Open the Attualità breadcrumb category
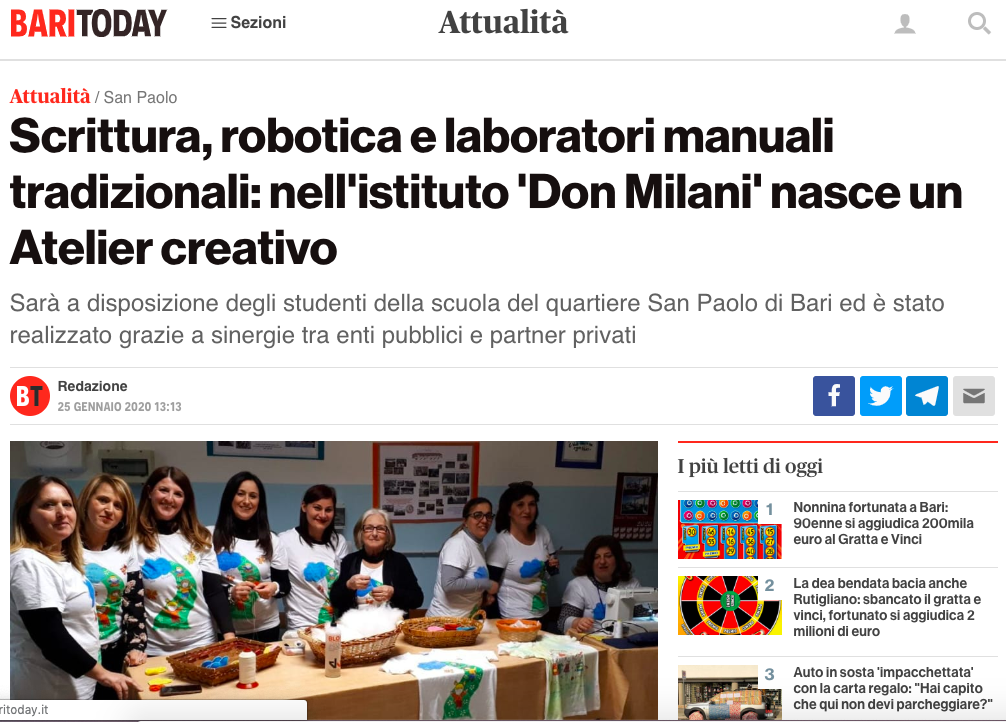The image size is (1006, 722). click(x=50, y=96)
